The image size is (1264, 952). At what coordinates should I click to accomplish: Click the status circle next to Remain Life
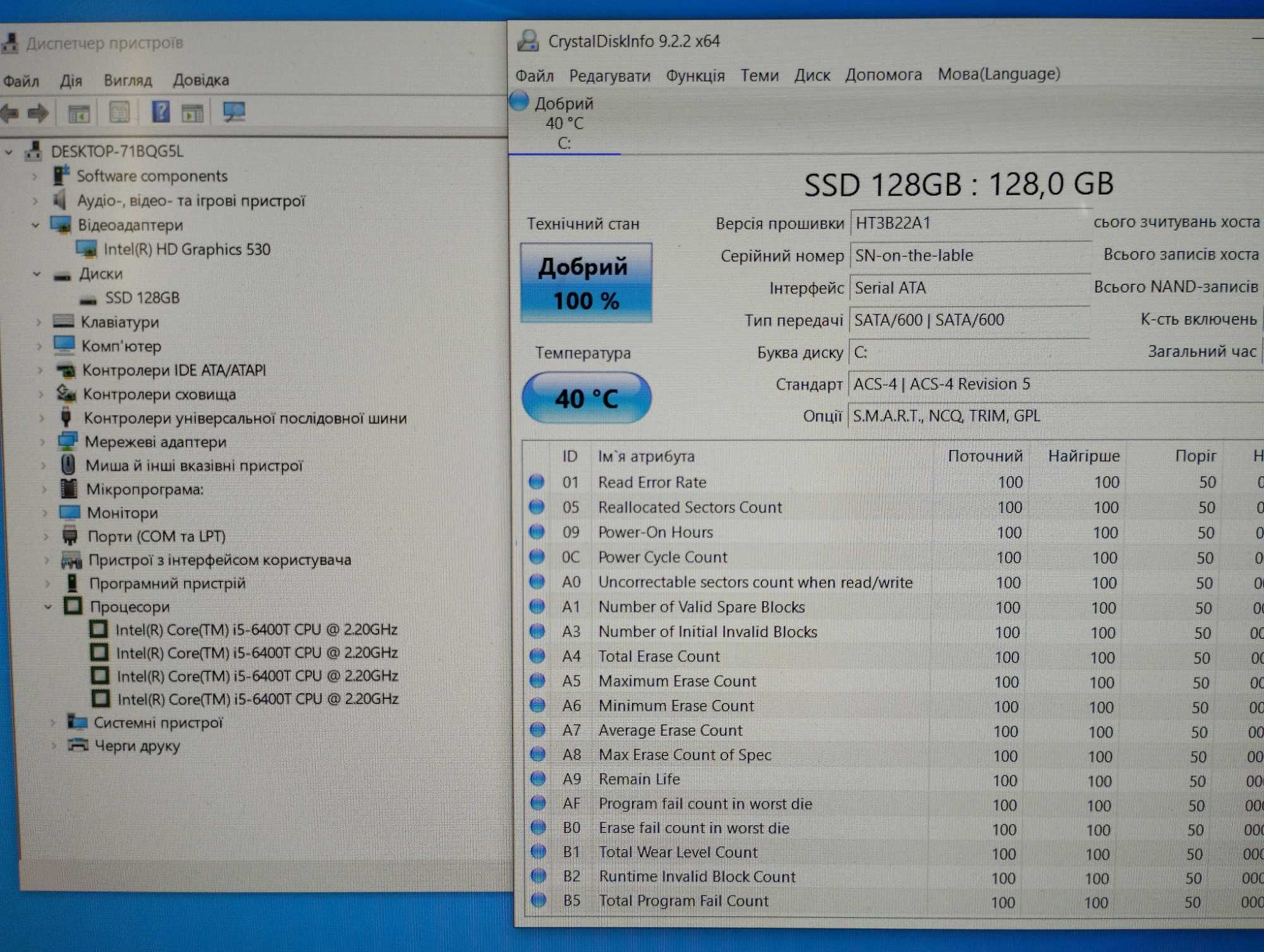pyautogui.click(x=538, y=779)
